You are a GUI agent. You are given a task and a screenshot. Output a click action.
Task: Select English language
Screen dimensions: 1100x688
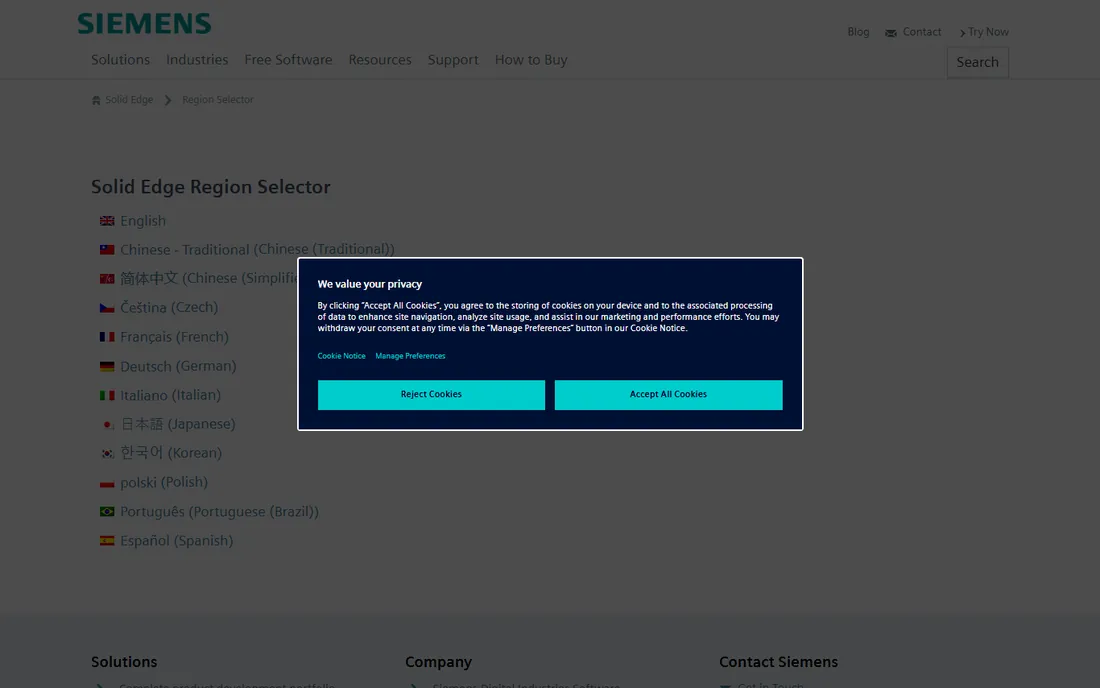click(x=143, y=221)
